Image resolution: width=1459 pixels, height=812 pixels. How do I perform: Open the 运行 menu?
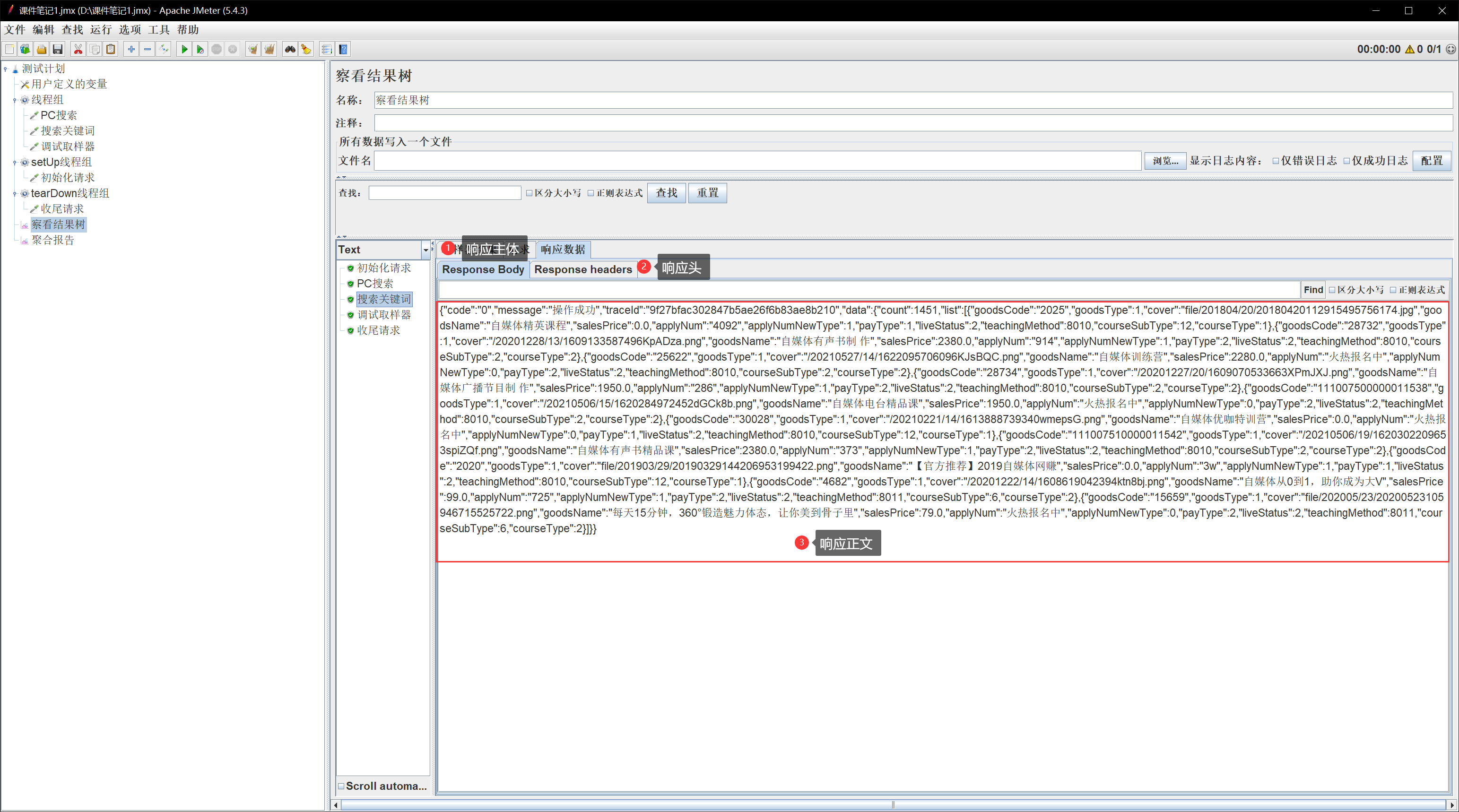tap(101, 29)
